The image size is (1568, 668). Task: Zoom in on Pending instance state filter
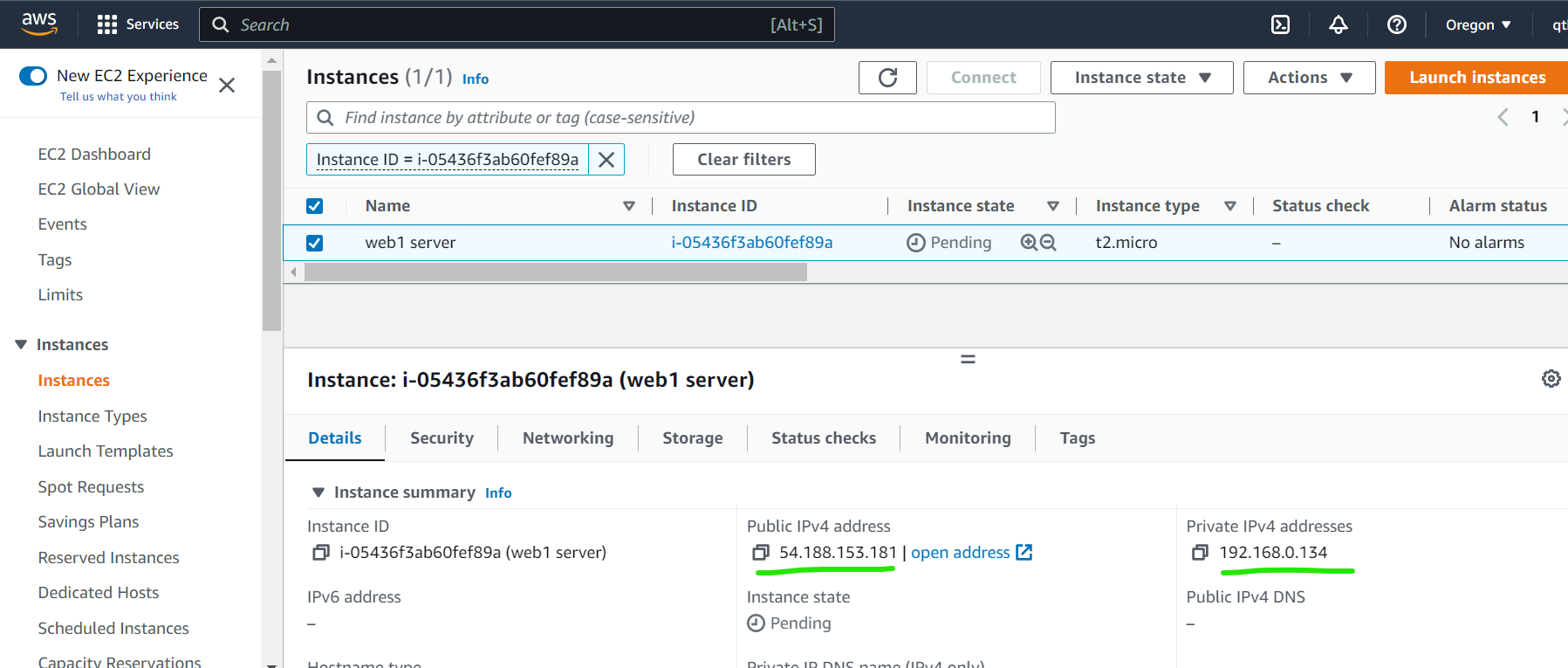[1029, 243]
